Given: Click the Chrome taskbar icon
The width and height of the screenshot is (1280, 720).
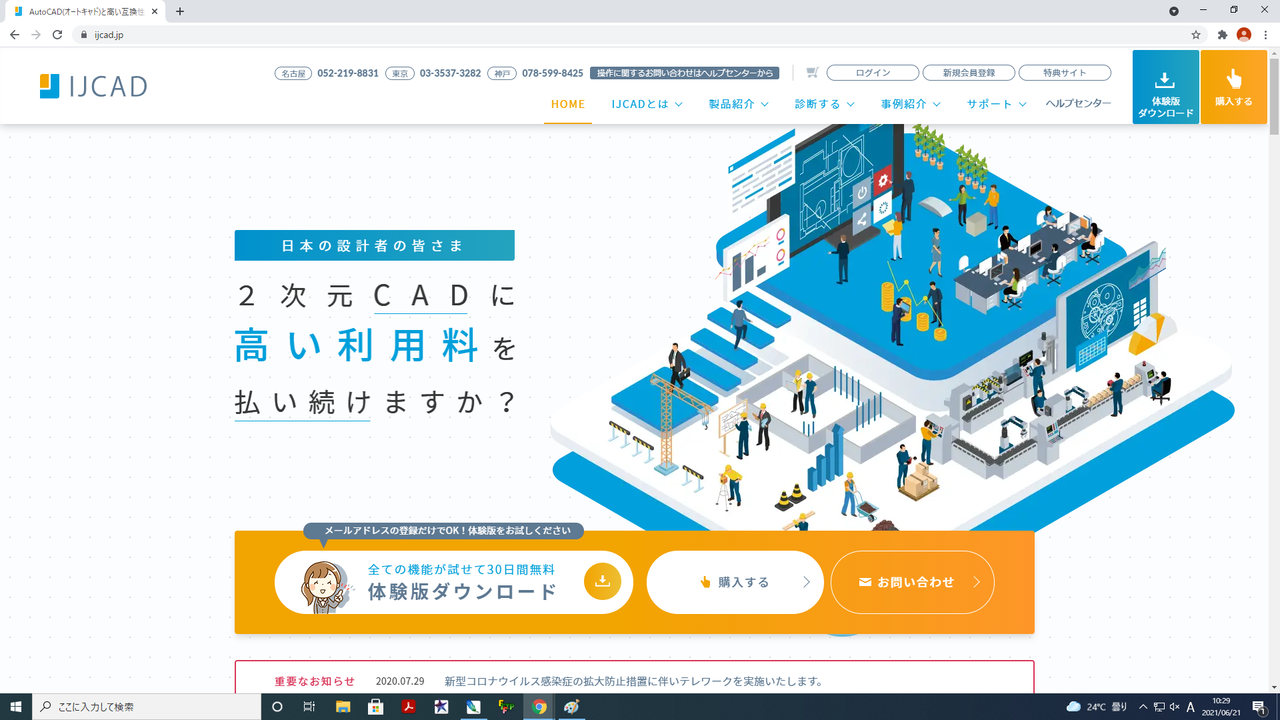Looking at the screenshot, I should coord(539,706).
